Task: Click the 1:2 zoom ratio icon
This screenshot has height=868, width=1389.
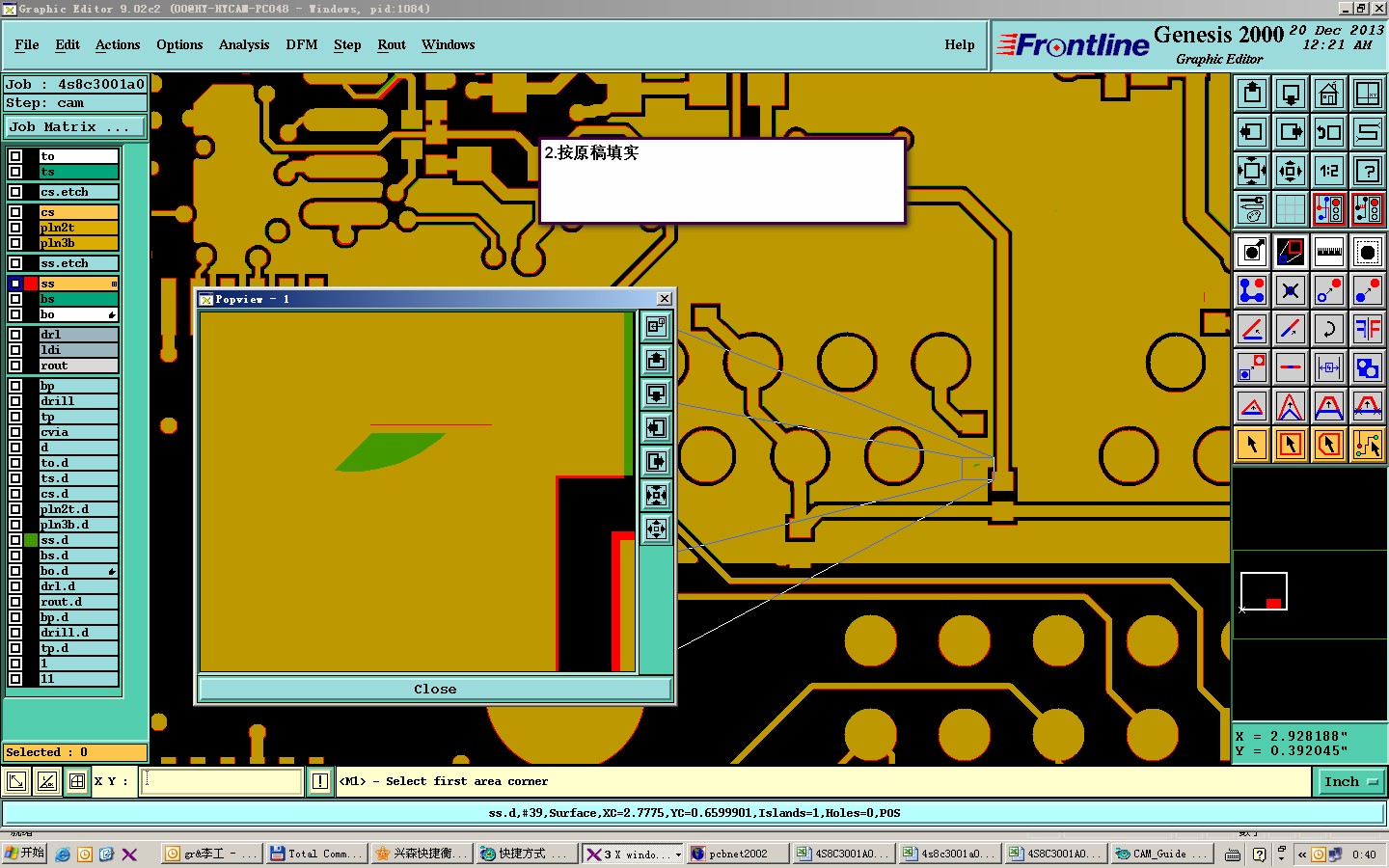Action: click(1329, 171)
